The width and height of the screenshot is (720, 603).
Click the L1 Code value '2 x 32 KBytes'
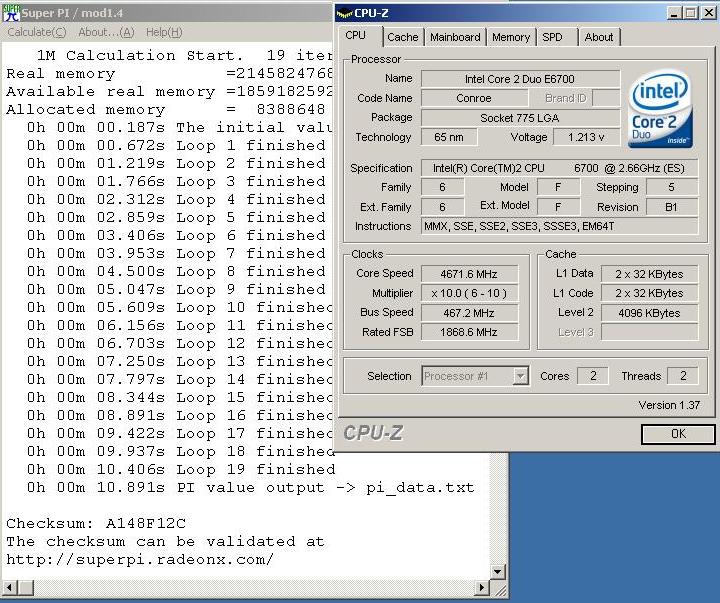click(649, 293)
